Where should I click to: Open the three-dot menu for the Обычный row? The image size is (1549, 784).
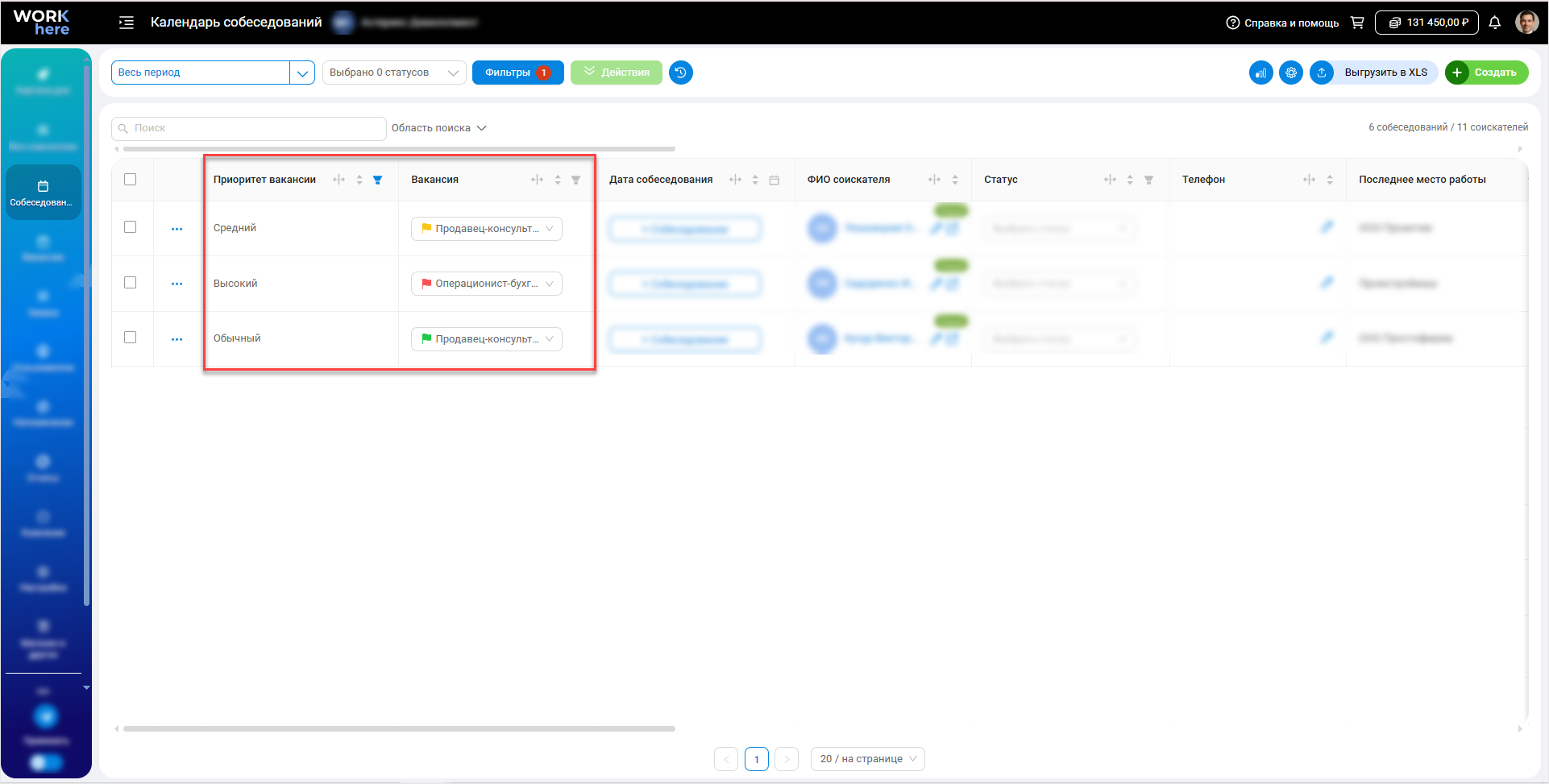point(177,339)
